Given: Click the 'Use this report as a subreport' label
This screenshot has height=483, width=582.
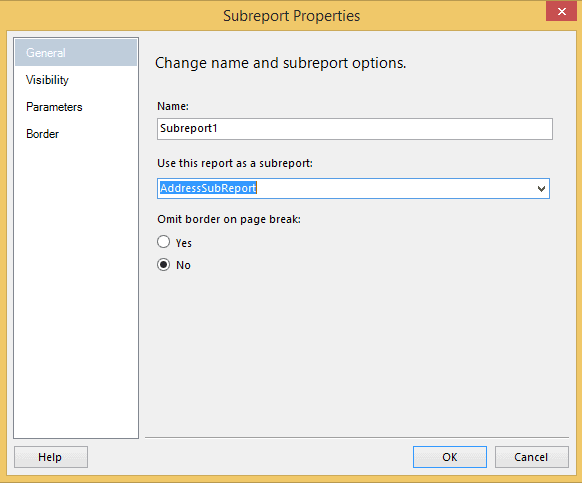Looking at the screenshot, I should [235, 163].
